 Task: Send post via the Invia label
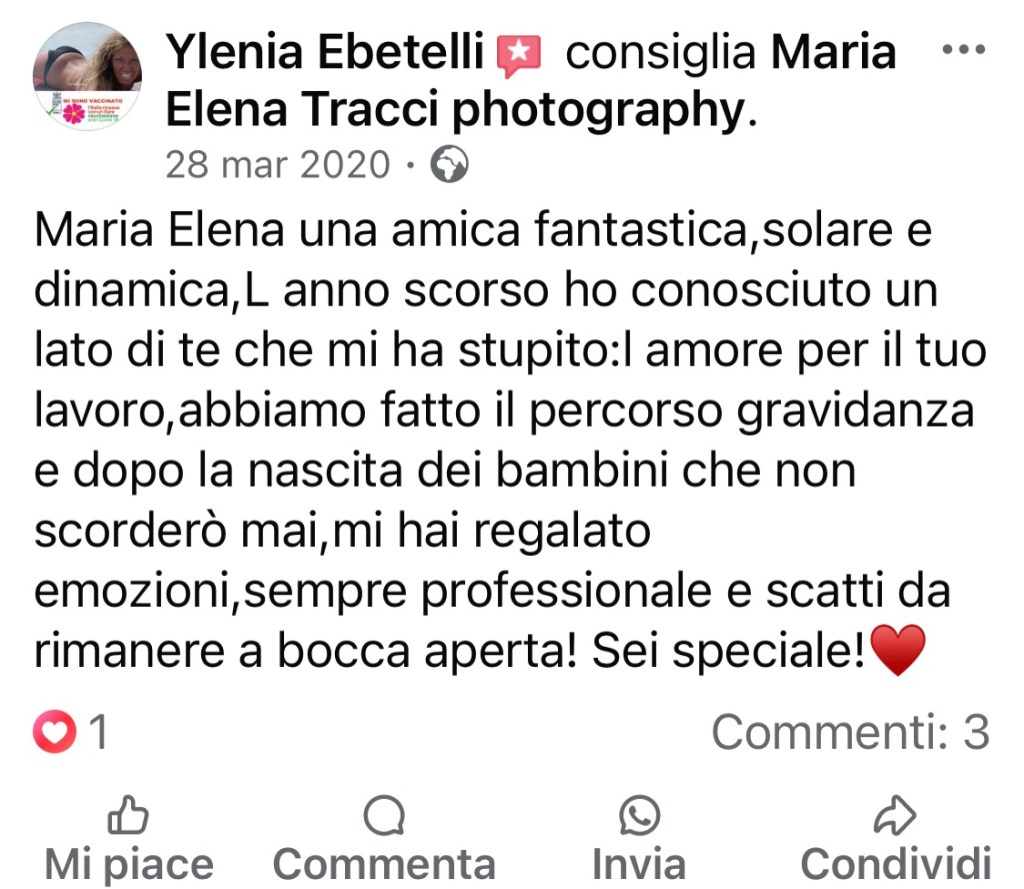click(x=639, y=865)
